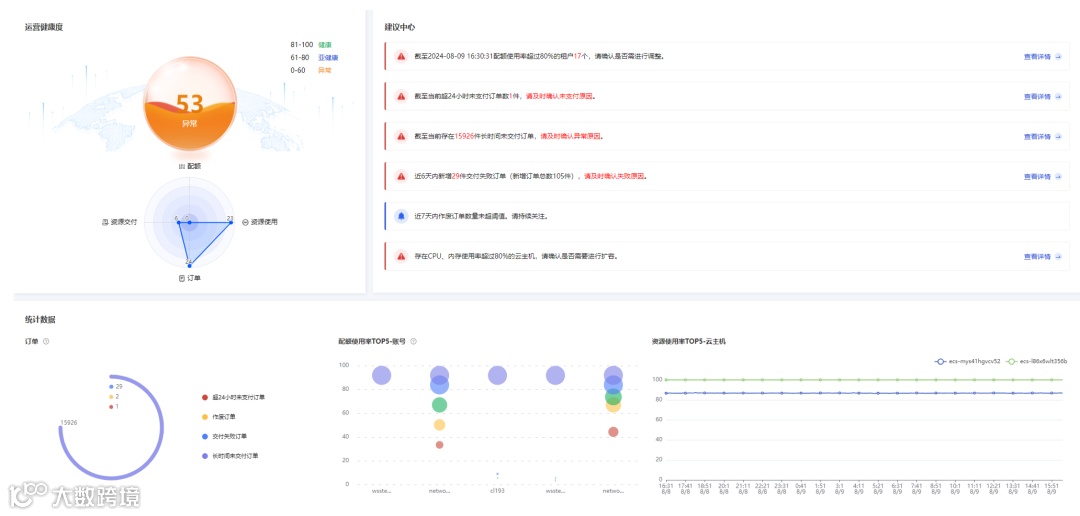This screenshot has width=1080, height=516.
Task: Click the orange health score sphere showing 53
Action: coord(190,103)
